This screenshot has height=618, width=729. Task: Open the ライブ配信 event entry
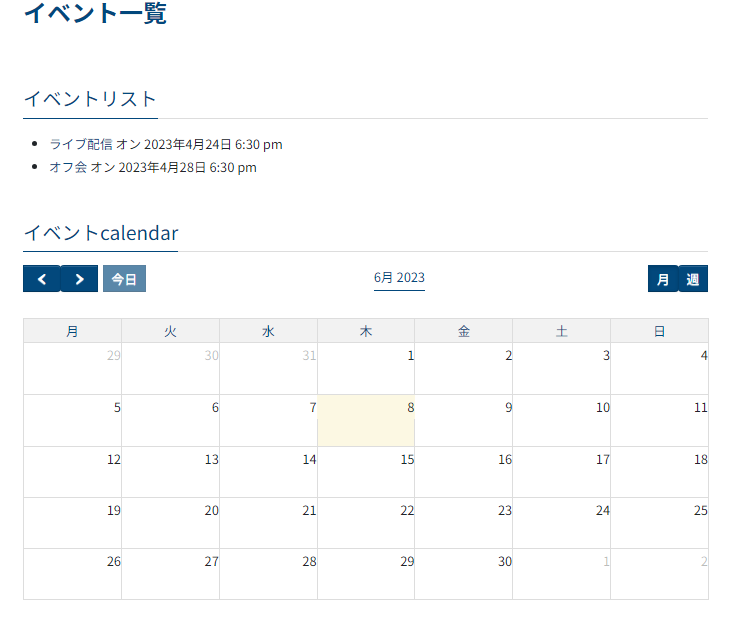[x=81, y=144]
